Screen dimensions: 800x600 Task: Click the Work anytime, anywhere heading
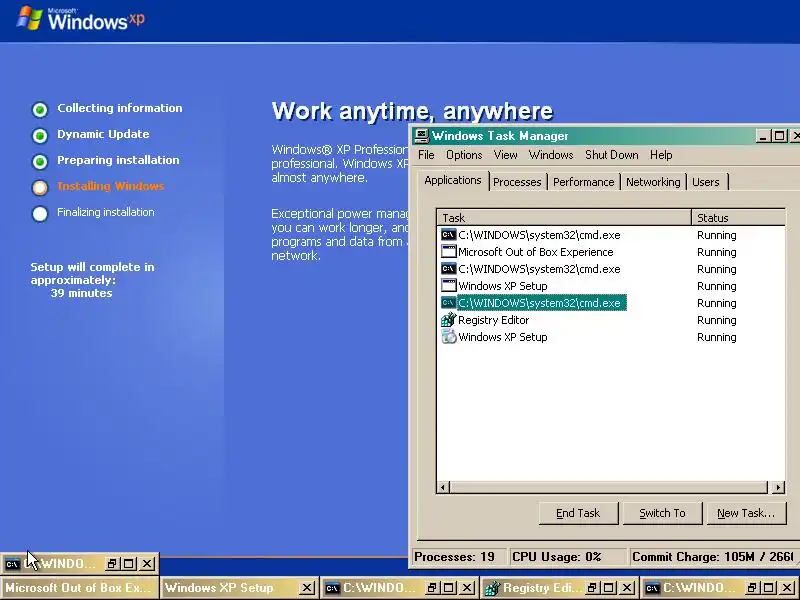point(412,111)
